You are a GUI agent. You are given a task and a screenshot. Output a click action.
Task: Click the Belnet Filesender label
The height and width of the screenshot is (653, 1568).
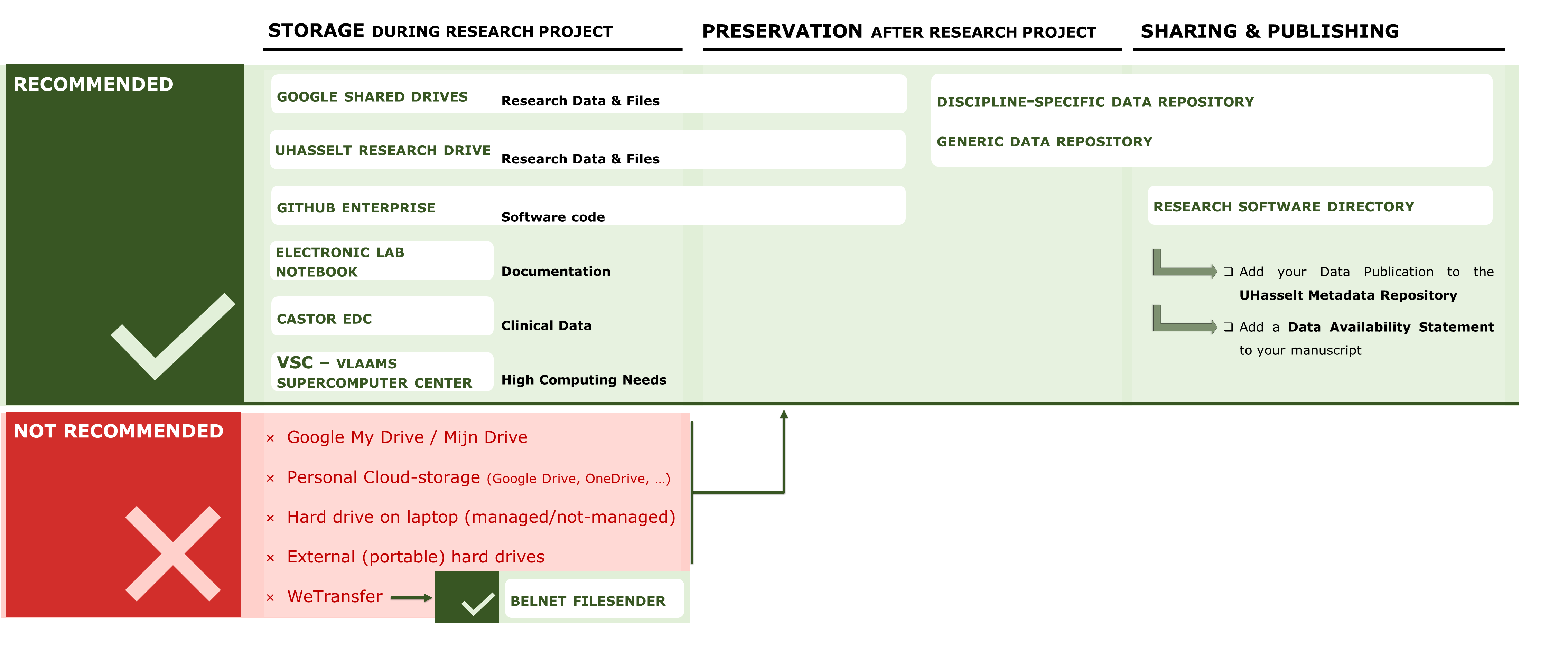(x=587, y=601)
